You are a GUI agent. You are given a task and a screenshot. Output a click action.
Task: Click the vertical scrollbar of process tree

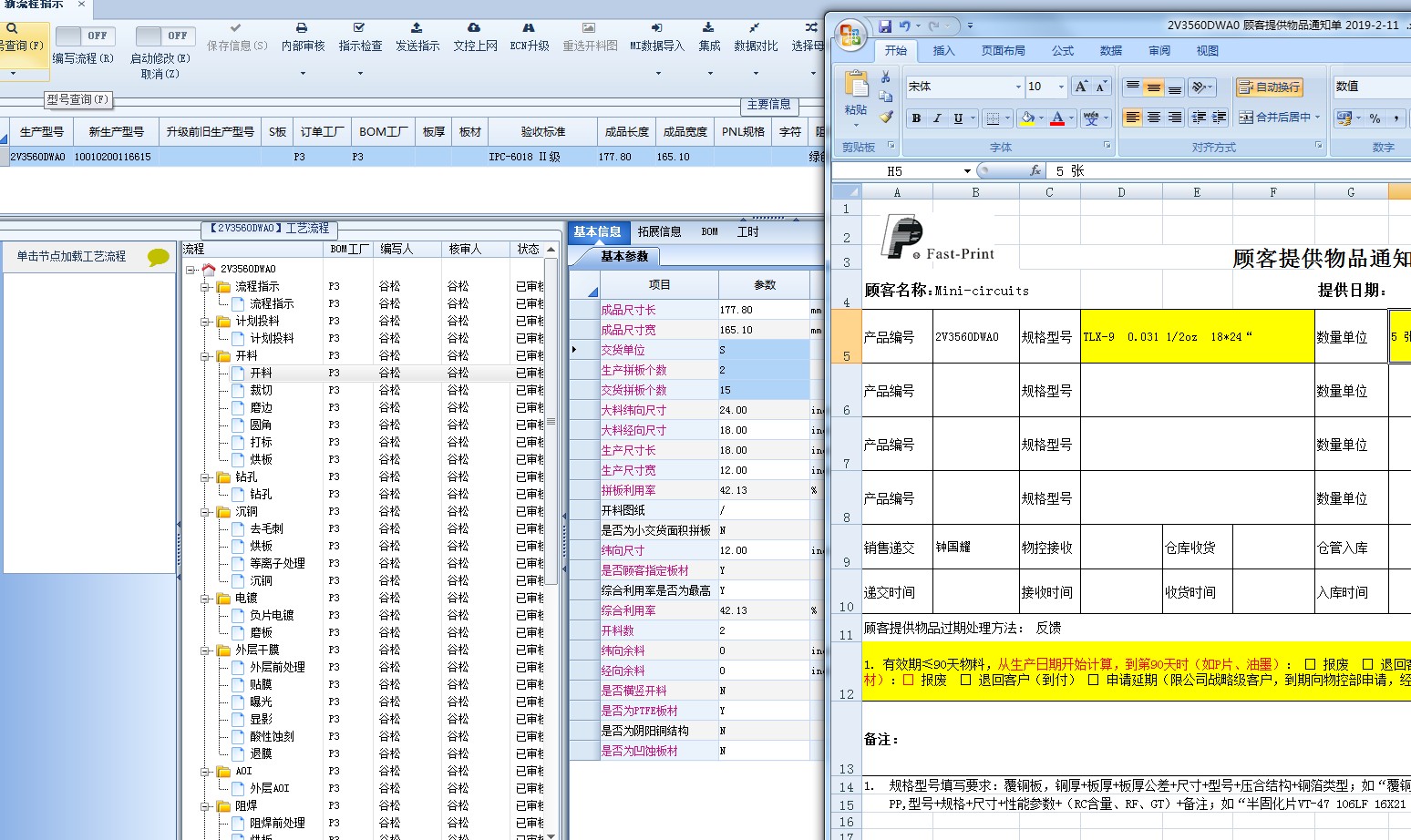[551, 422]
